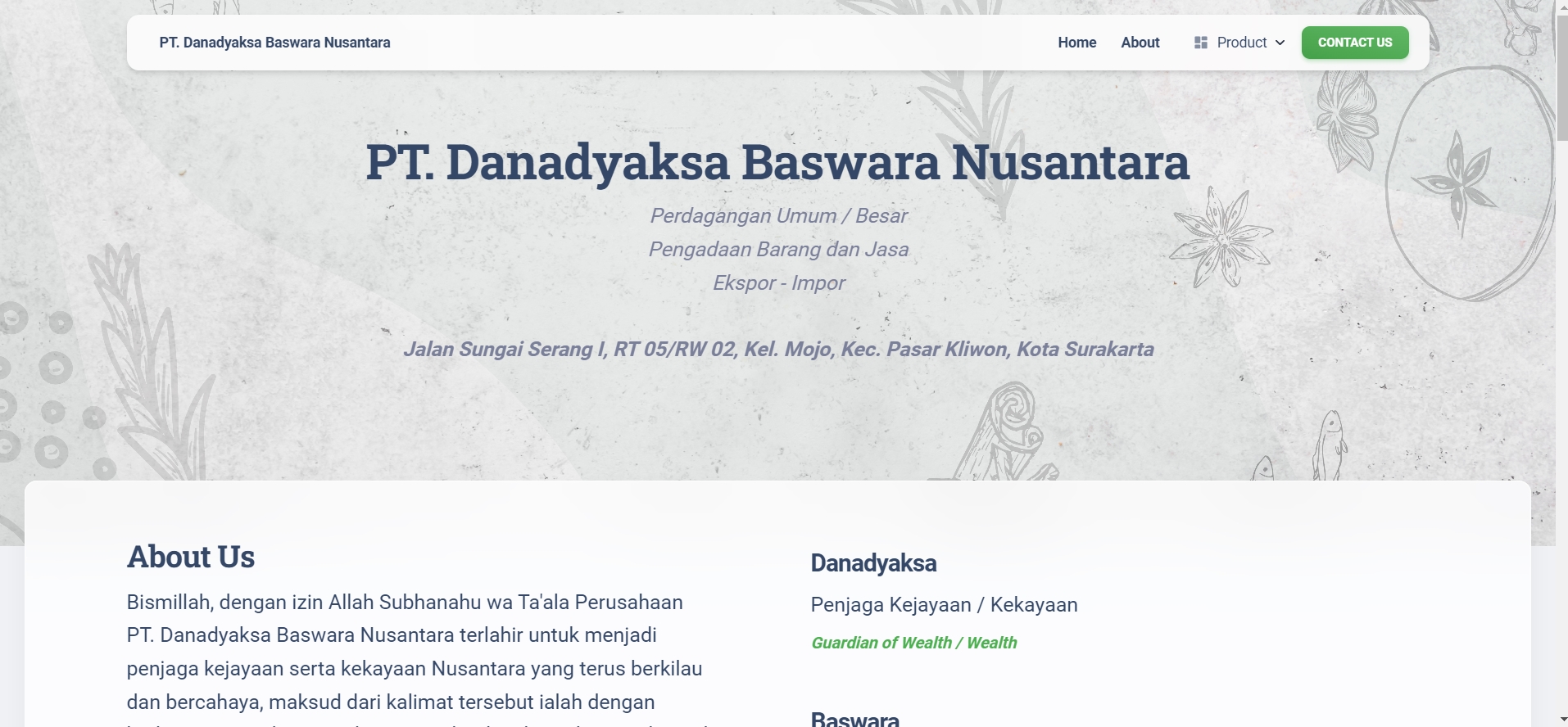Select the 'Ekspor - Impor' text

tap(779, 282)
